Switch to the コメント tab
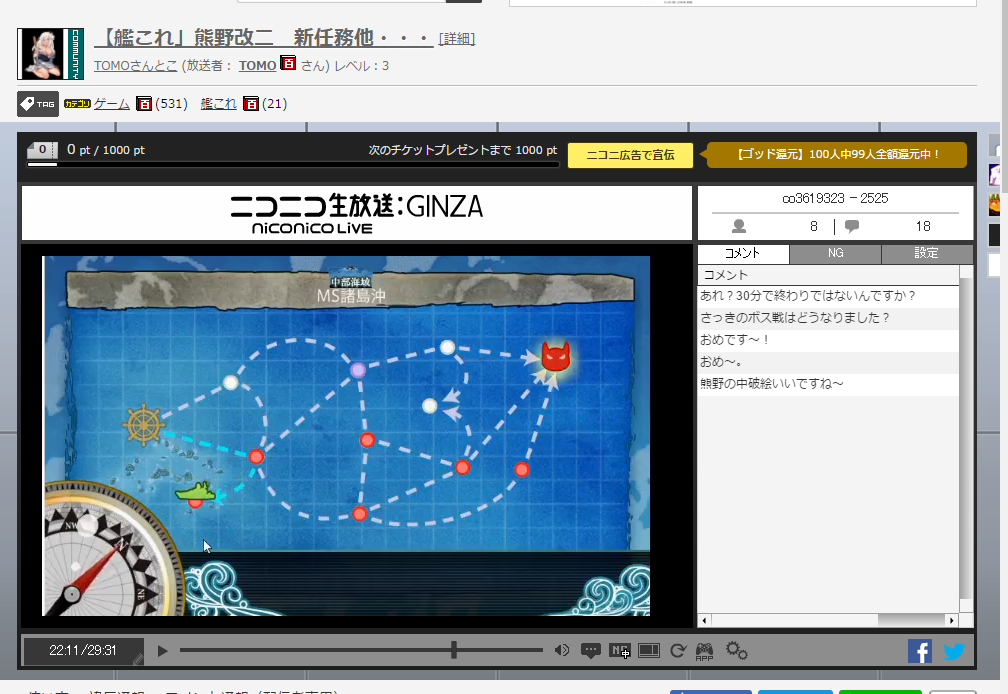 point(743,253)
